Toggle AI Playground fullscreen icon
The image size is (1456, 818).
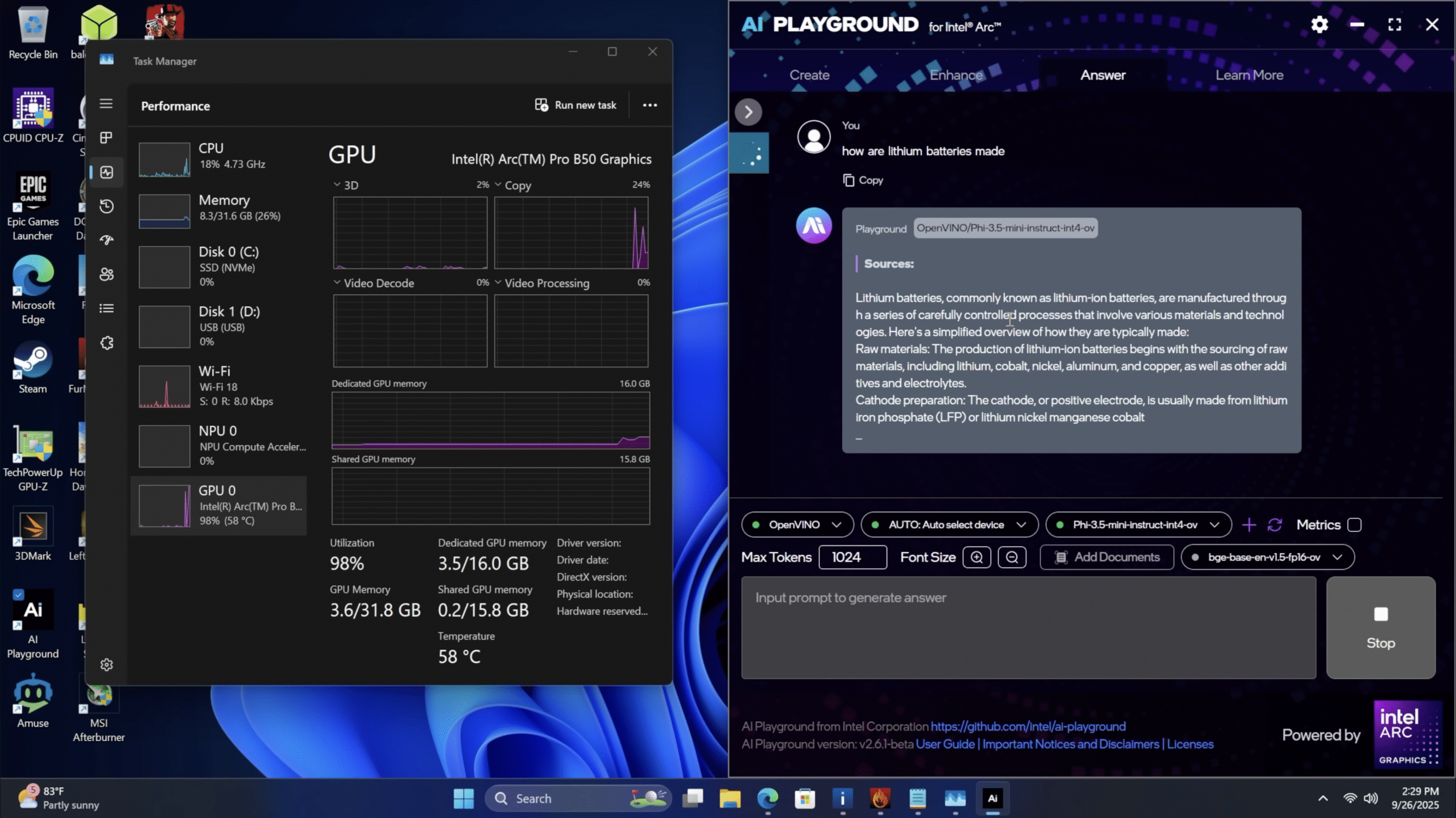(x=1395, y=24)
